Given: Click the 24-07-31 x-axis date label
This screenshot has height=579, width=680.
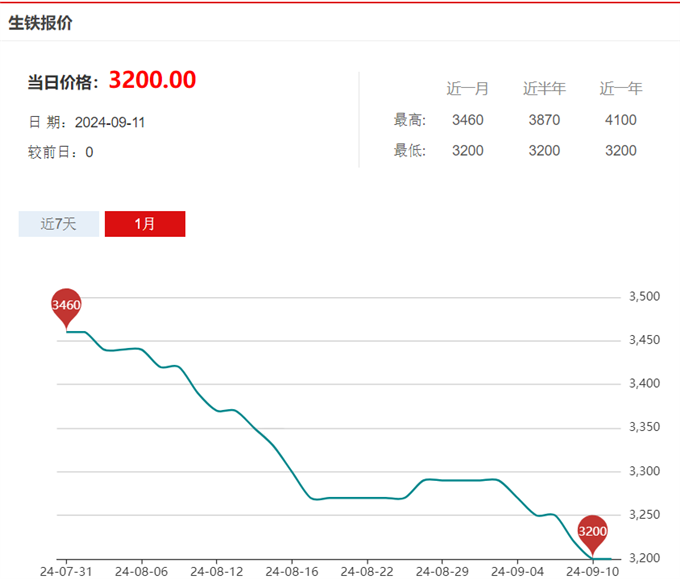Looking at the screenshot, I should pyautogui.click(x=64, y=571).
